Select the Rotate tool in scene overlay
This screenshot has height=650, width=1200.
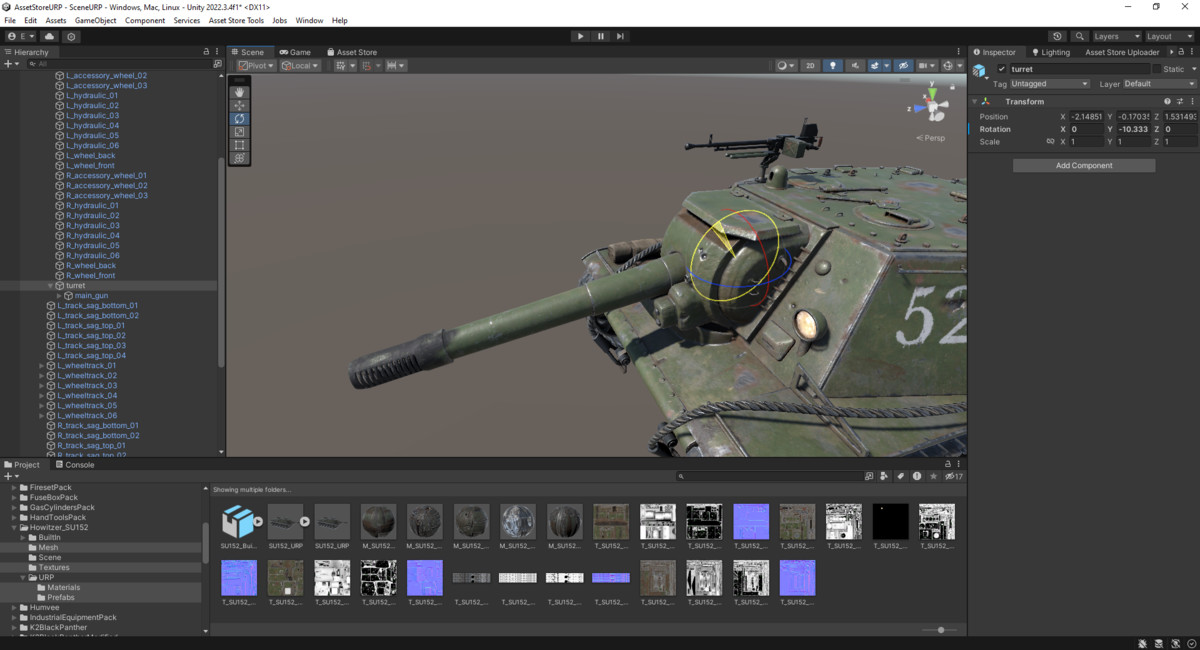239,118
